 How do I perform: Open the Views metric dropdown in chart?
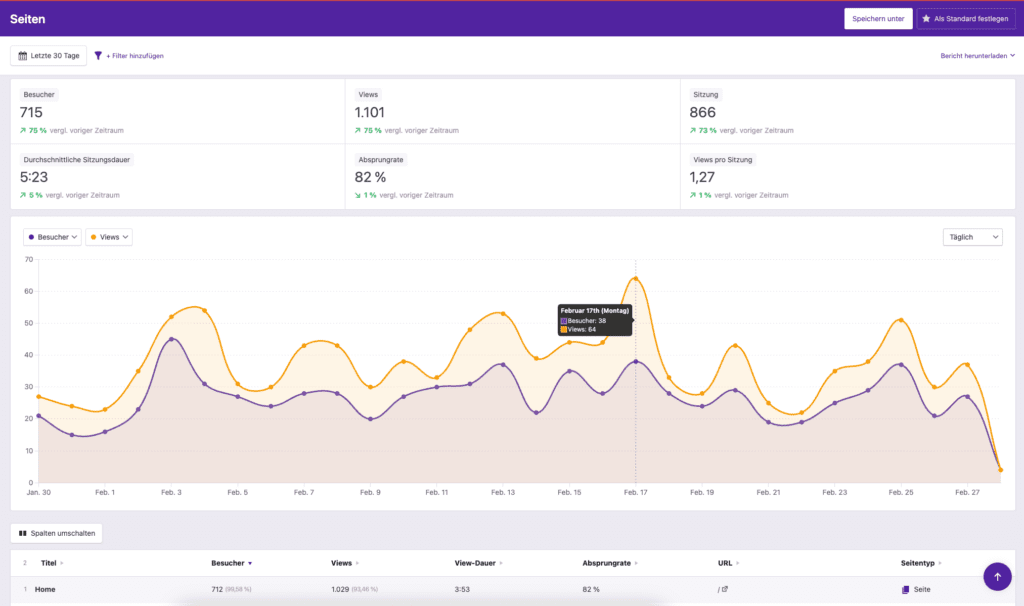(109, 237)
